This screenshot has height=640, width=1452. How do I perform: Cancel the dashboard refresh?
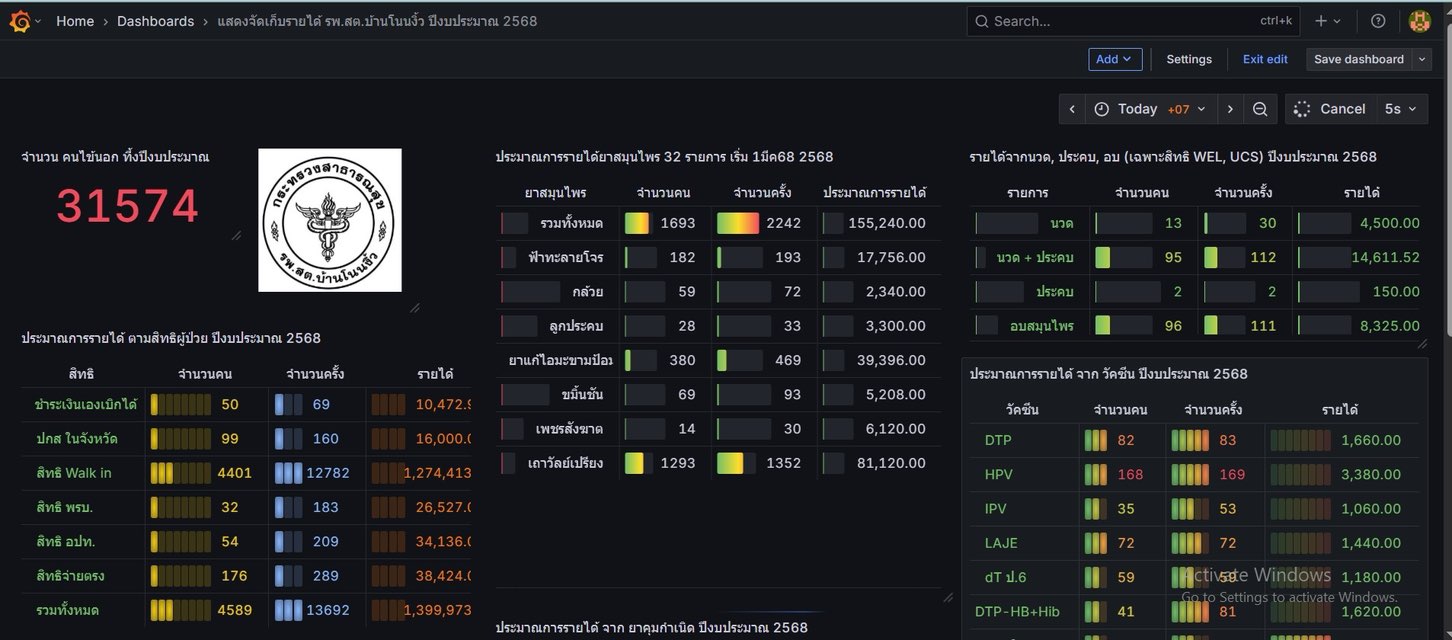click(x=1330, y=109)
